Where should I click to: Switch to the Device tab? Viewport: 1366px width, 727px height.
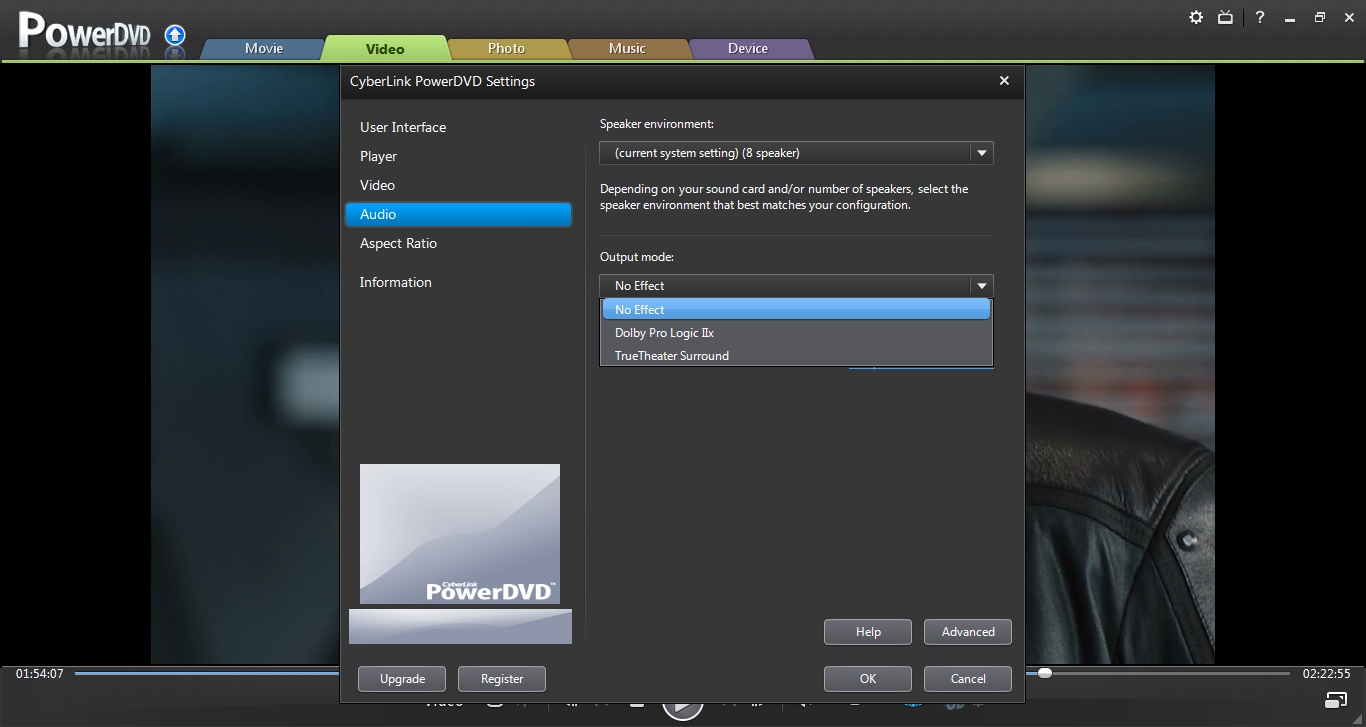pyautogui.click(x=748, y=48)
